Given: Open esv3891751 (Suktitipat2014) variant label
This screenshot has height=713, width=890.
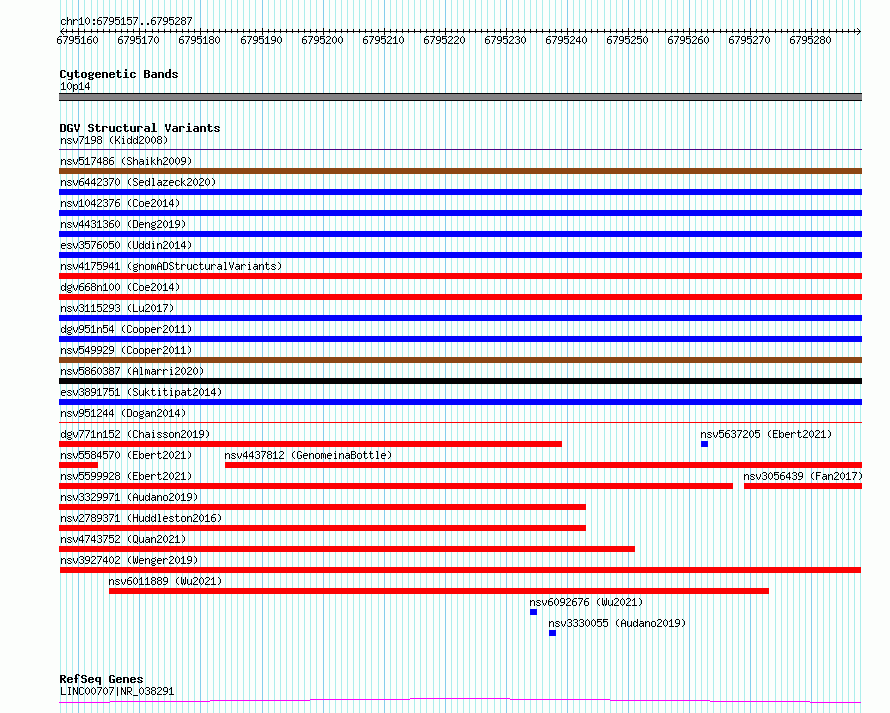Looking at the screenshot, I should point(141,392).
